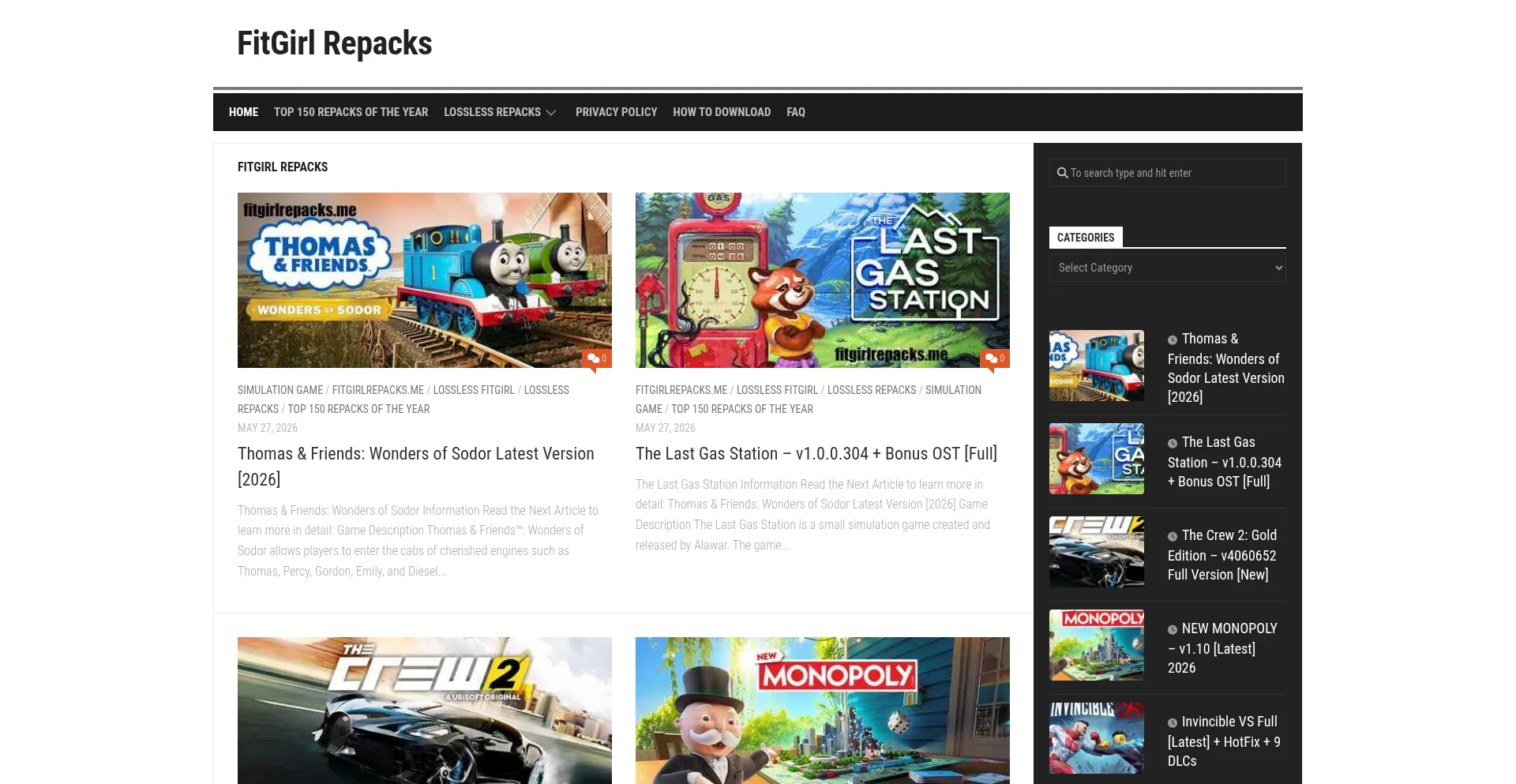
Task: Open Lossless FitGirl category above Thomas post
Action: [474, 390]
